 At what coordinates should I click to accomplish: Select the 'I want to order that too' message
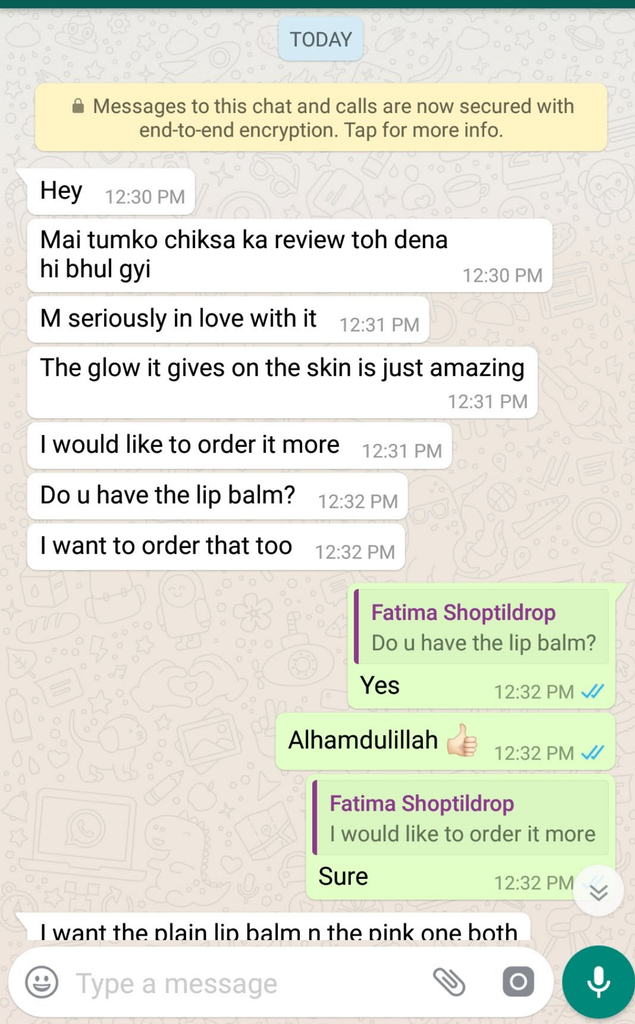click(x=216, y=547)
